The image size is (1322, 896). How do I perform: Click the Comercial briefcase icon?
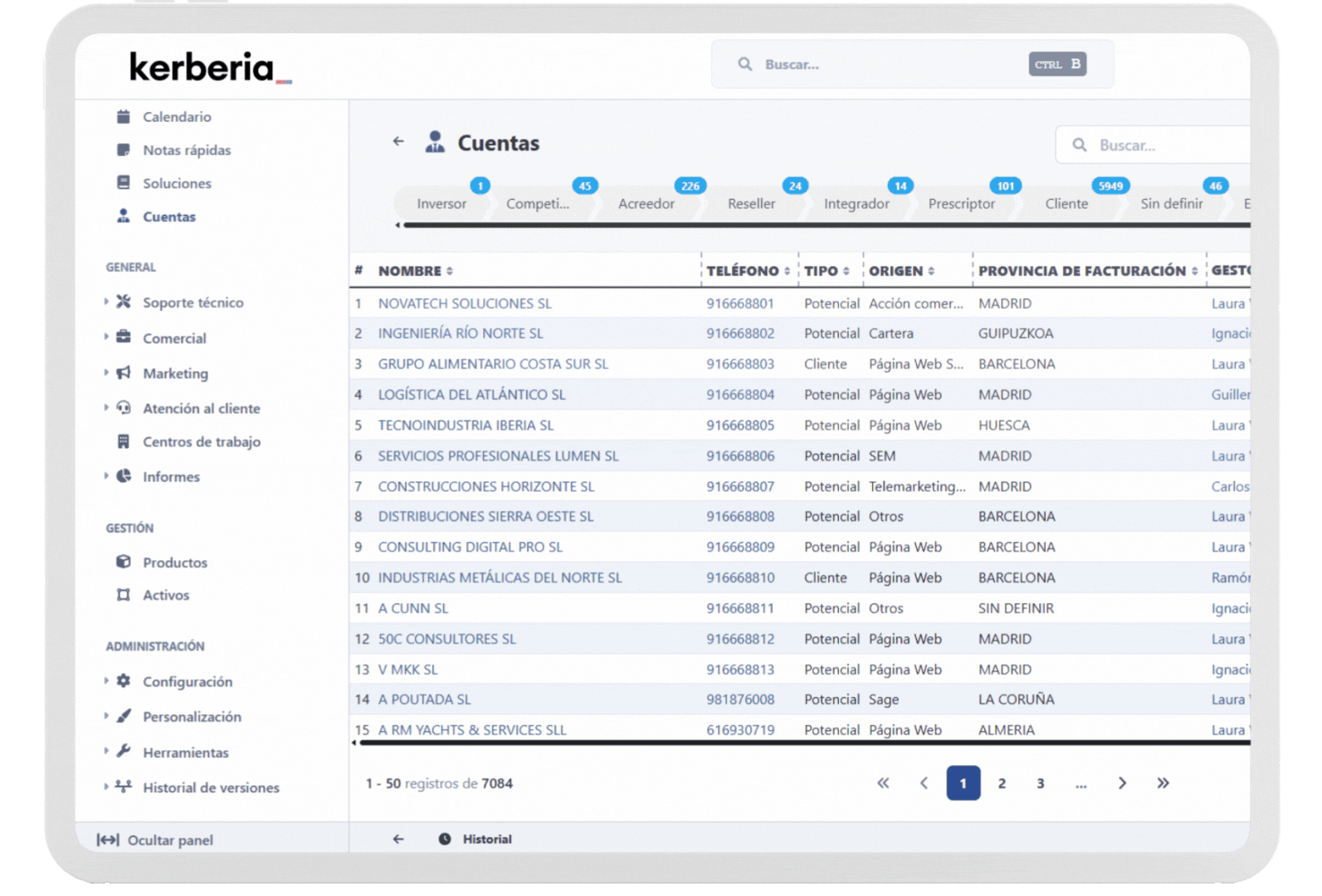point(124,337)
